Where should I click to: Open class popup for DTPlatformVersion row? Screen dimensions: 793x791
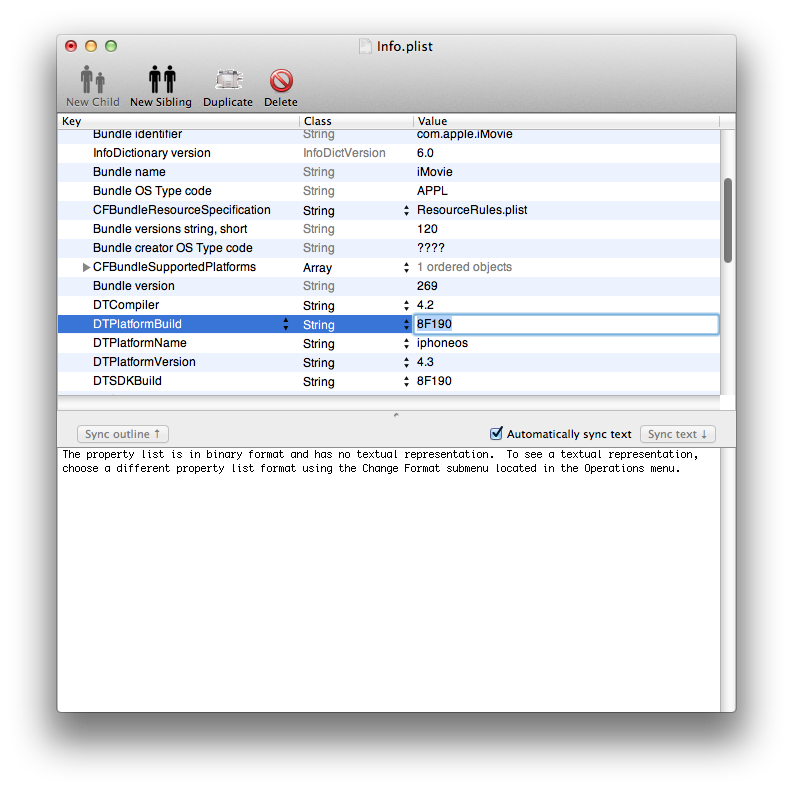point(406,363)
